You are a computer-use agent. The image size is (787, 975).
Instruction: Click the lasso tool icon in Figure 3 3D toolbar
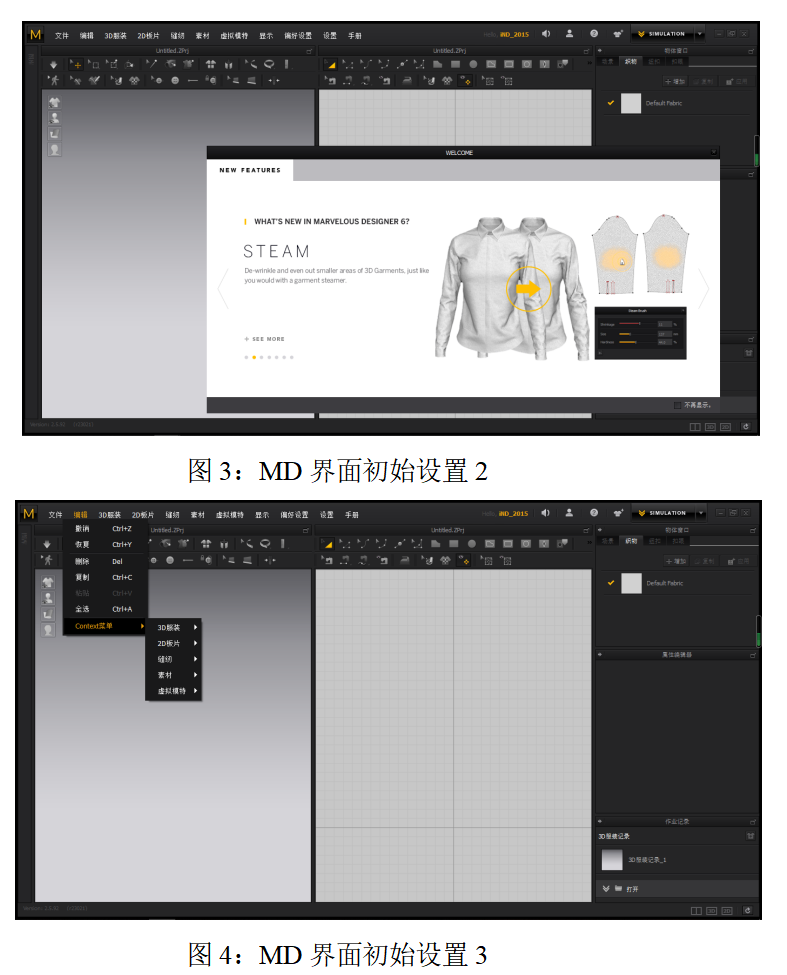[x=269, y=64]
